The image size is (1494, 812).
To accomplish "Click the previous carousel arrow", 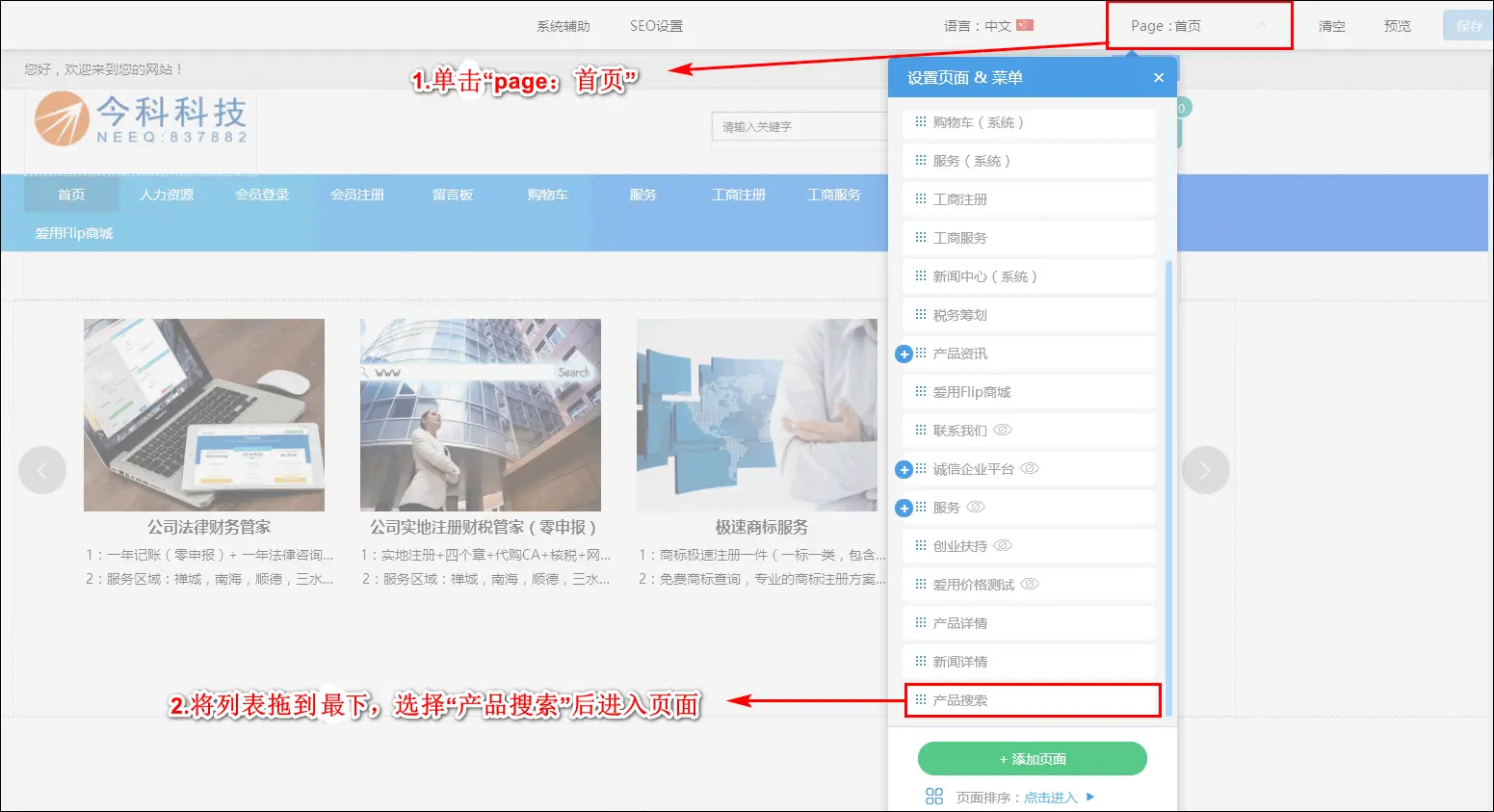I will coord(42,470).
